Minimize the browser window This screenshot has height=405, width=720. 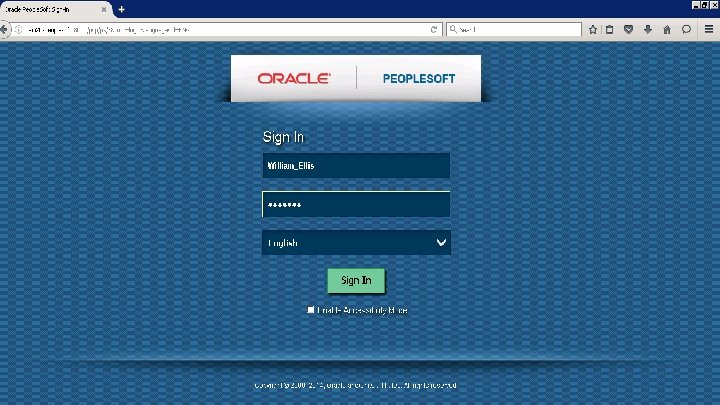point(696,5)
